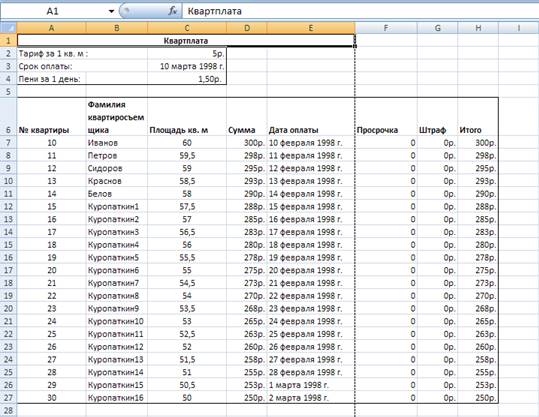Viewport: 539px width, 417px height.
Task: Select column B header
Action: [x=117, y=28]
